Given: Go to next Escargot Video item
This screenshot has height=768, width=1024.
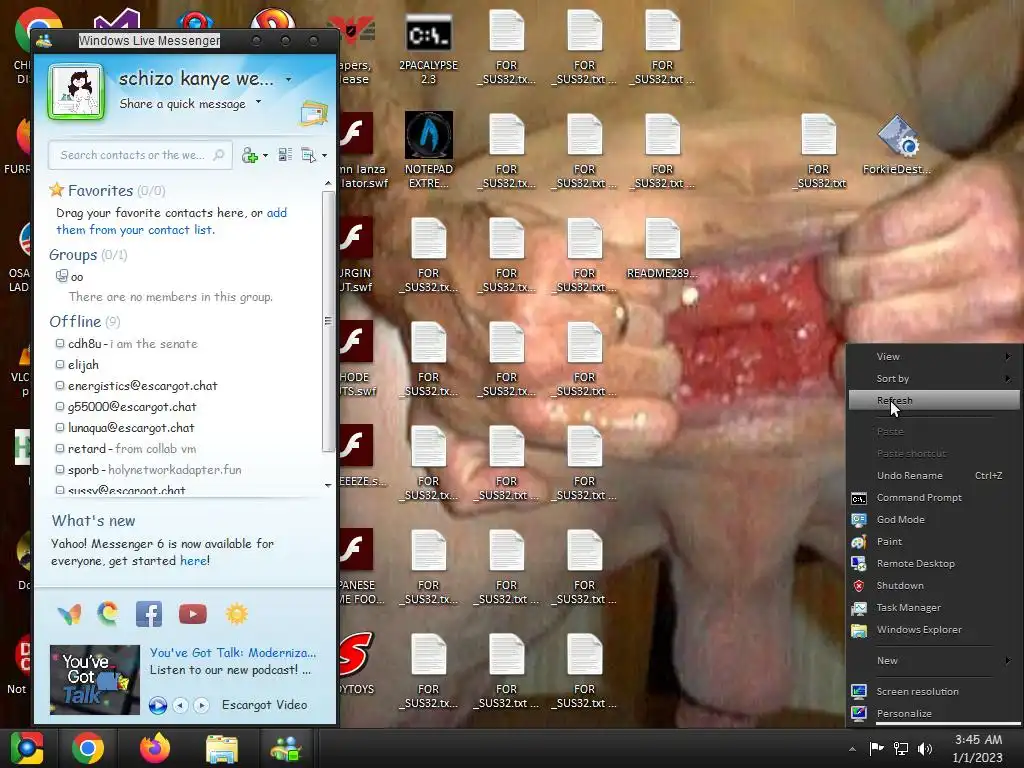Looking at the screenshot, I should 201,705.
